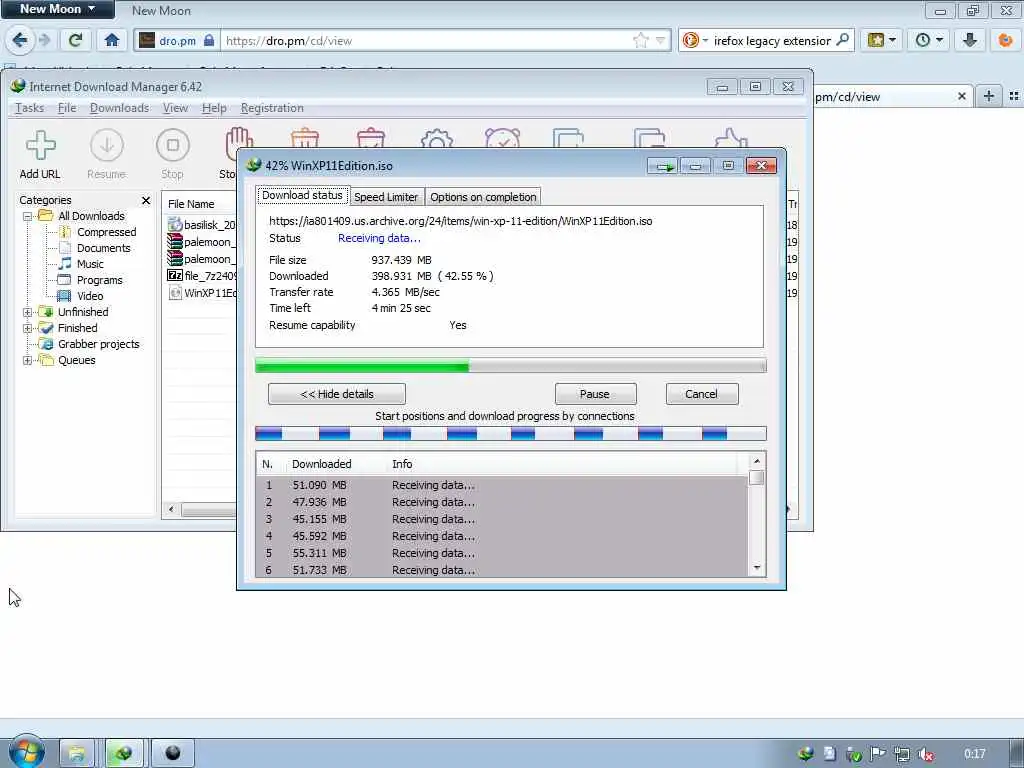This screenshot has height=768, width=1024.
Task: Click the greyed Resume toolbar icon
Action: click(x=106, y=146)
